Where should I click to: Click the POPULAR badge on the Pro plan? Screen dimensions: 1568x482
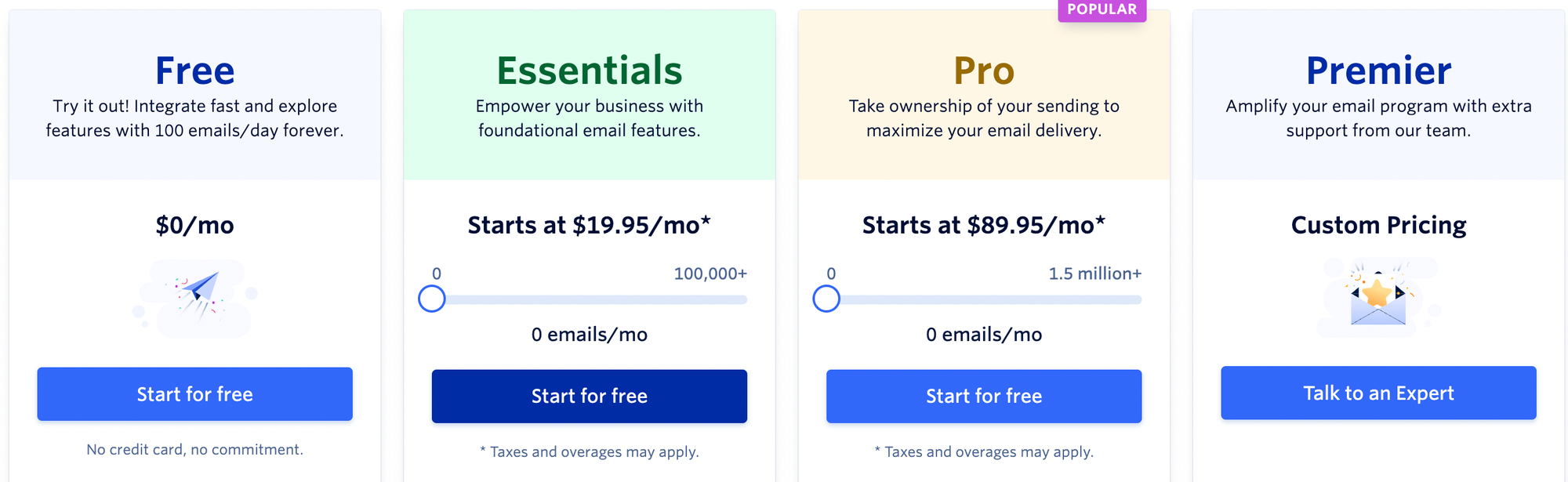pyautogui.click(x=1102, y=9)
